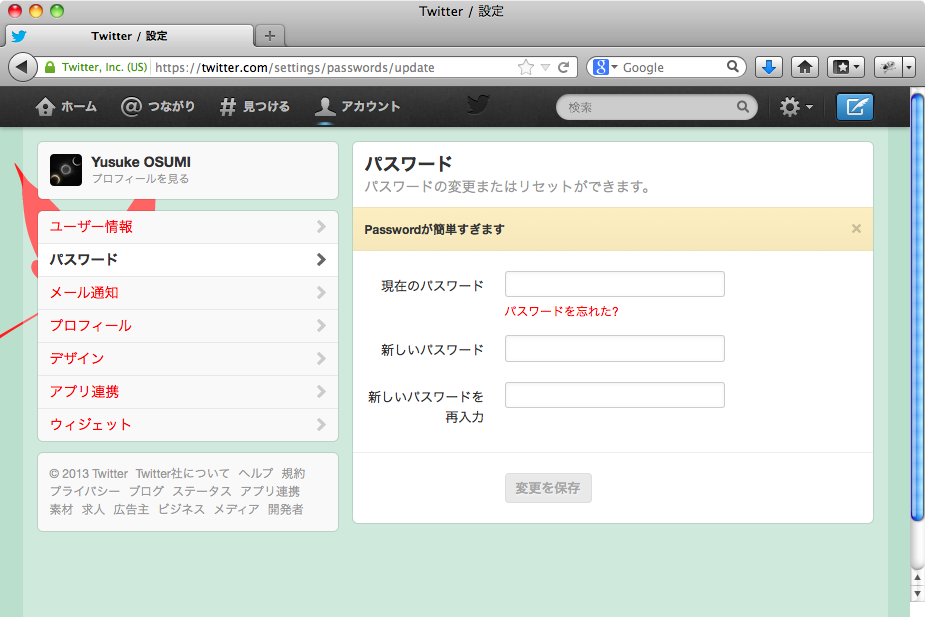Click the scrollbar up arrow
925x617 pixels.
tap(917, 577)
